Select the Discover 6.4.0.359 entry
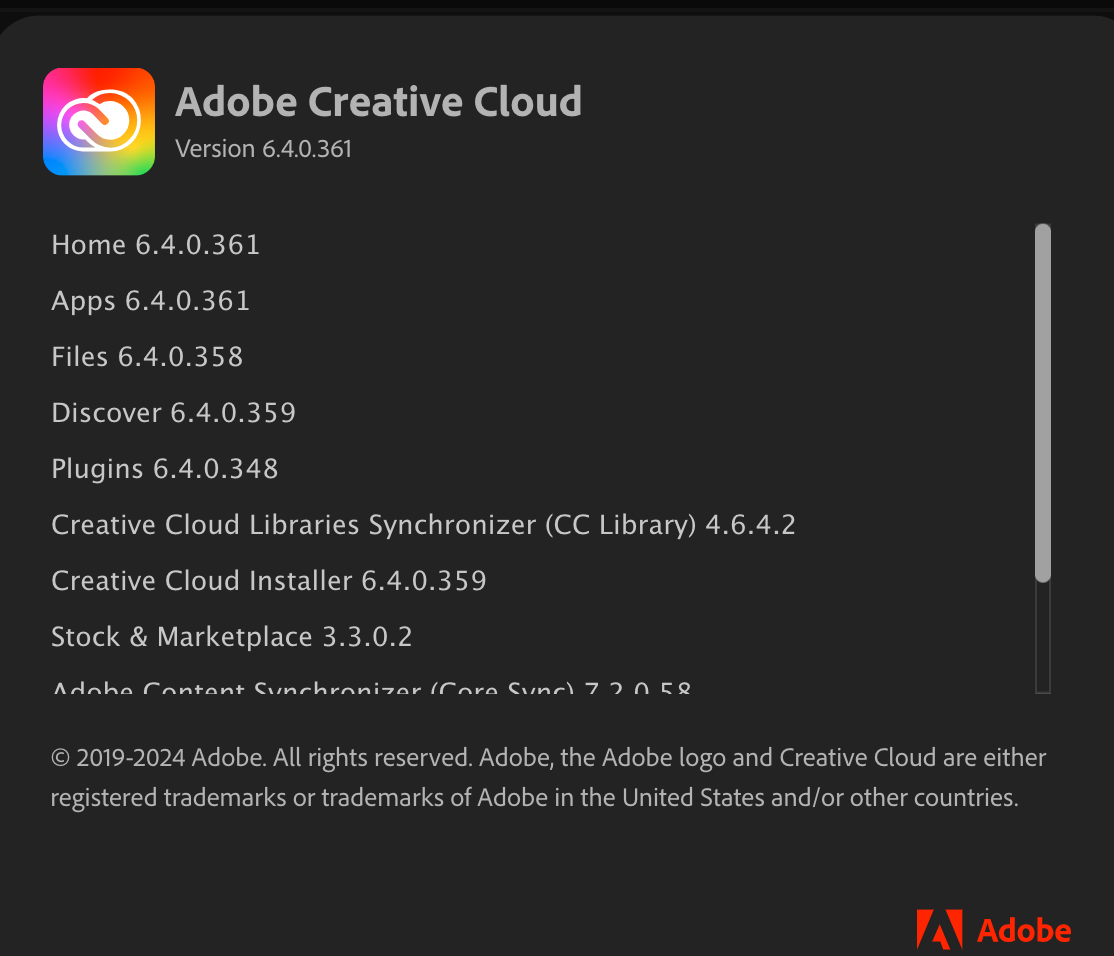 (x=173, y=413)
